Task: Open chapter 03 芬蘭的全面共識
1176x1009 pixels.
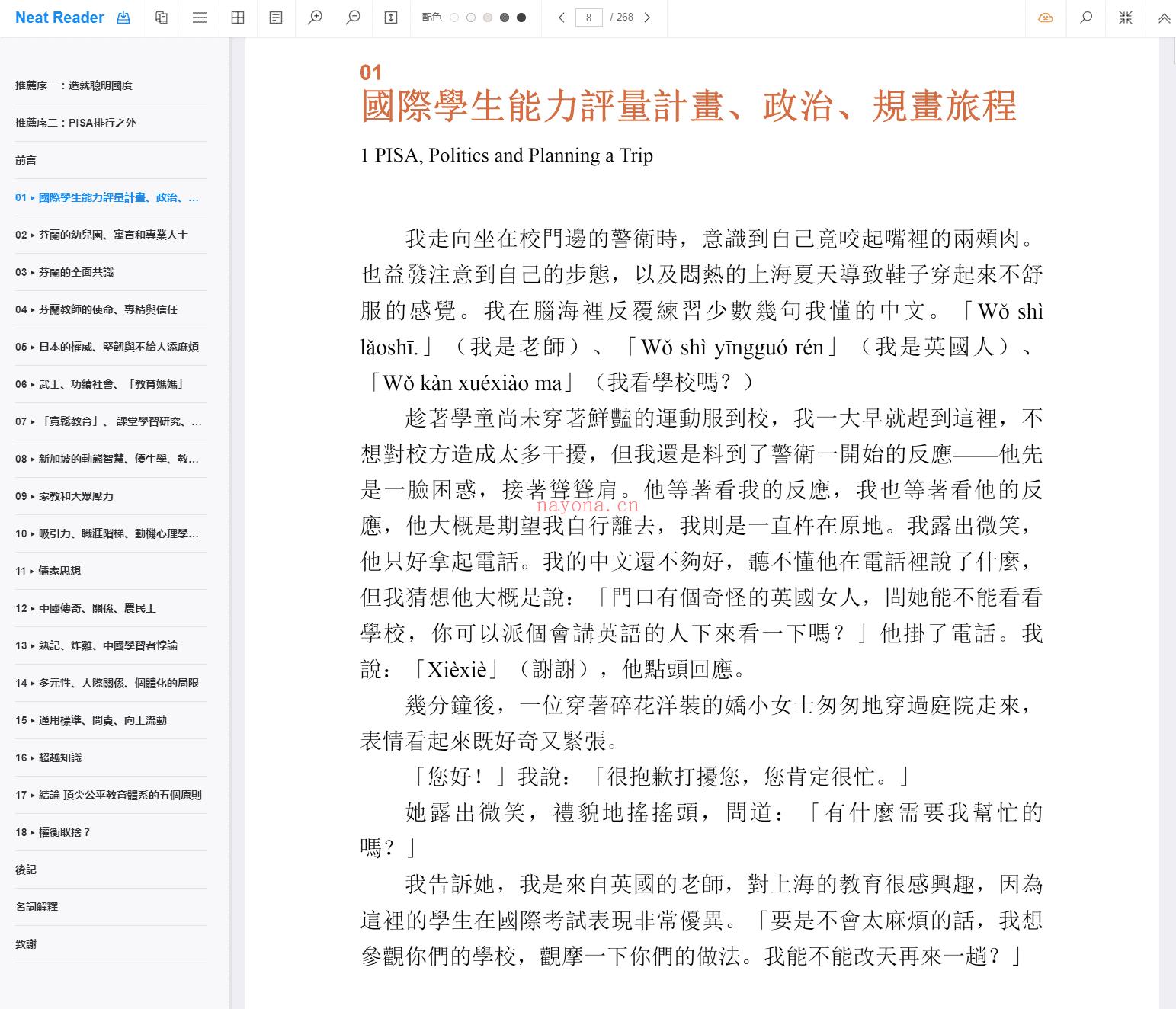Action: click(65, 272)
